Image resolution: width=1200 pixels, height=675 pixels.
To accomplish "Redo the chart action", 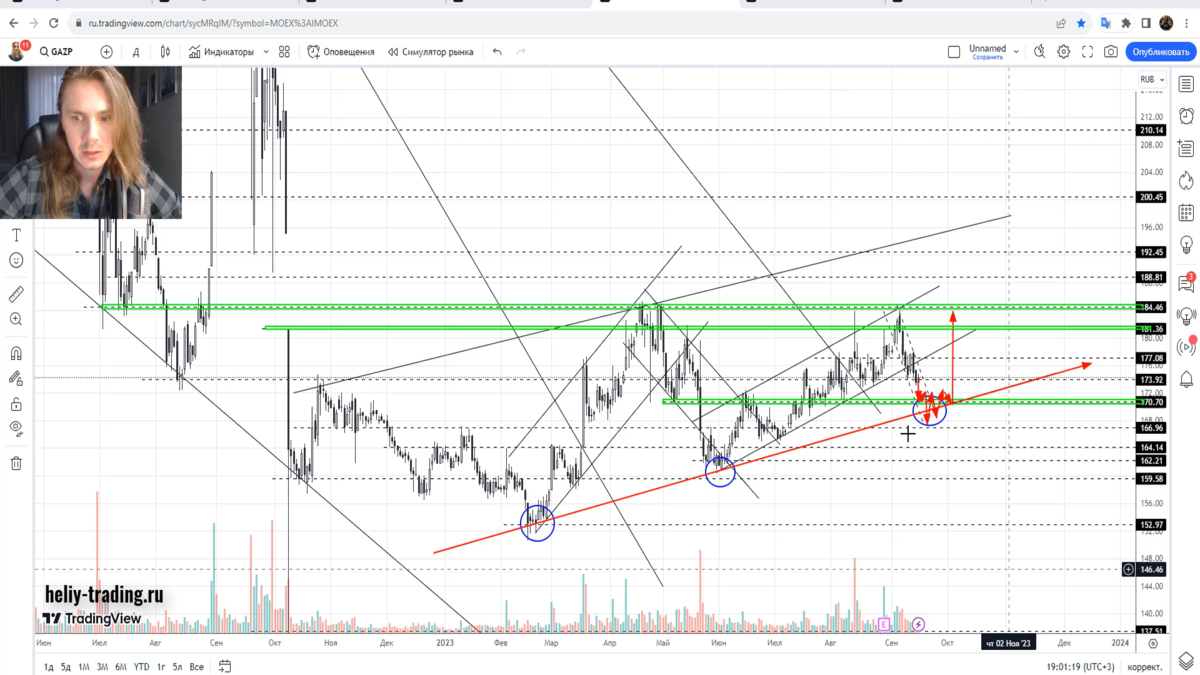I will tap(521, 52).
